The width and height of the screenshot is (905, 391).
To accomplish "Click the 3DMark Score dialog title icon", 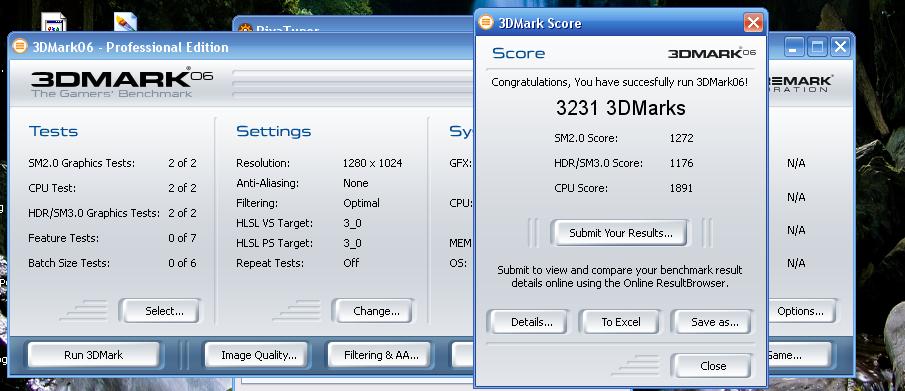I will coord(487,23).
